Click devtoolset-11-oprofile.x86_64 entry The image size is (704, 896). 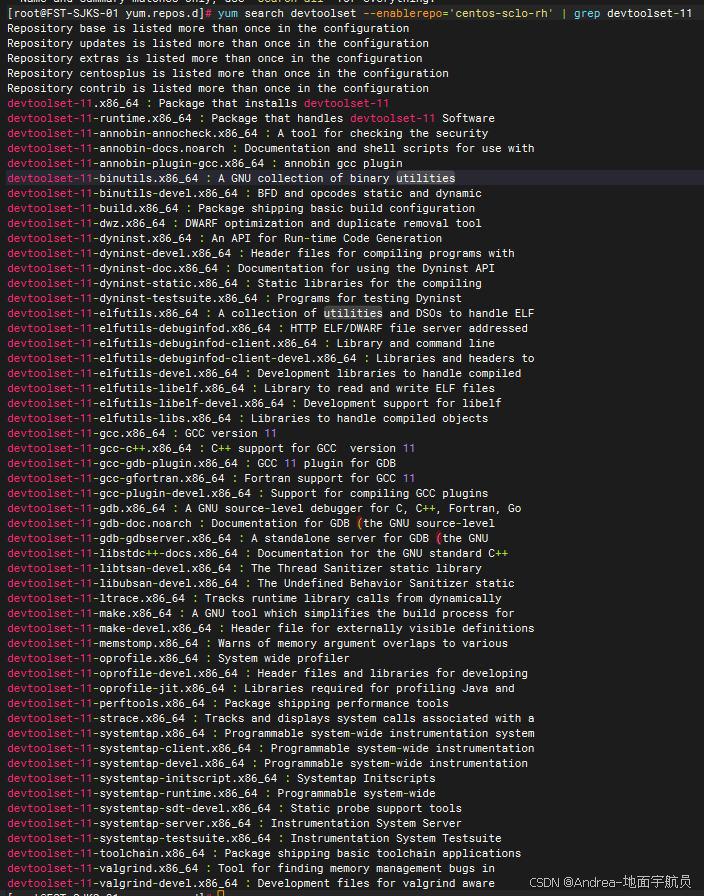tap(178, 658)
